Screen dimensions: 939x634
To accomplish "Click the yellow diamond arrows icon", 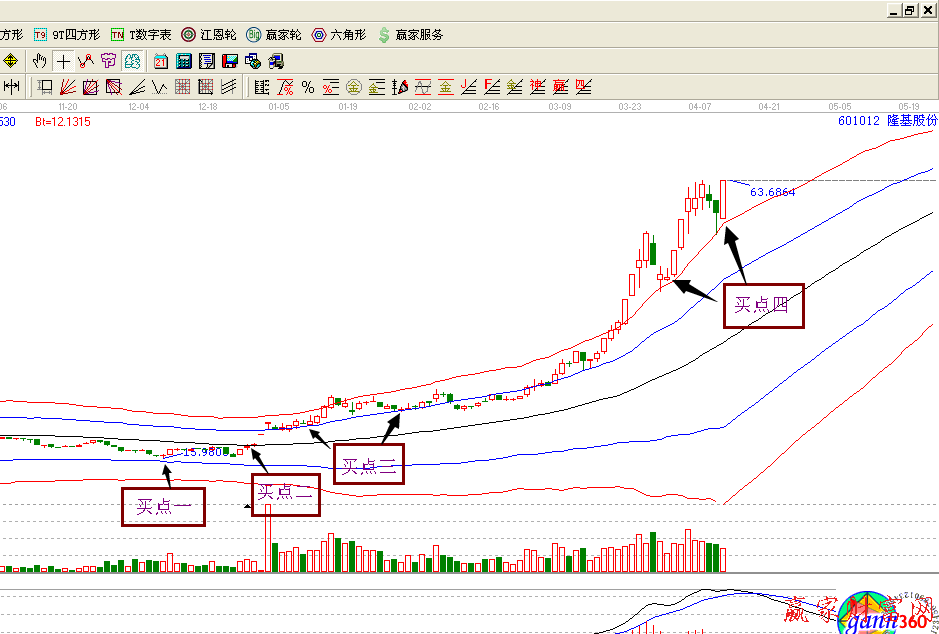I will pyautogui.click(x=10, y=61).
